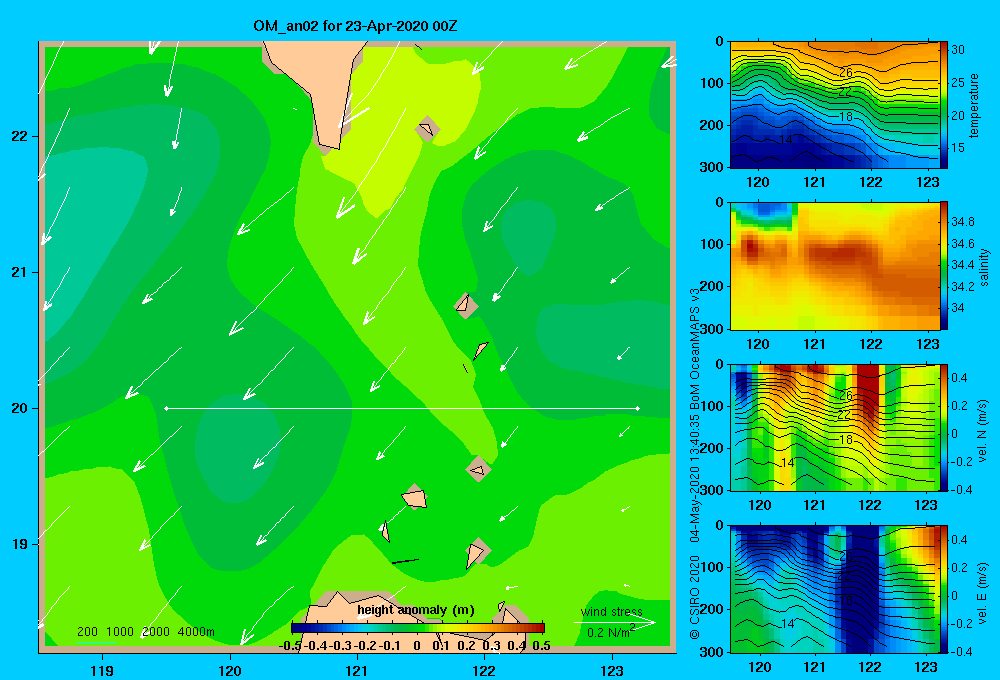The width and height of the screenshot is (1000, 680).
Task: Open the salinity depth section plot
Action: (x=835, y=266)
